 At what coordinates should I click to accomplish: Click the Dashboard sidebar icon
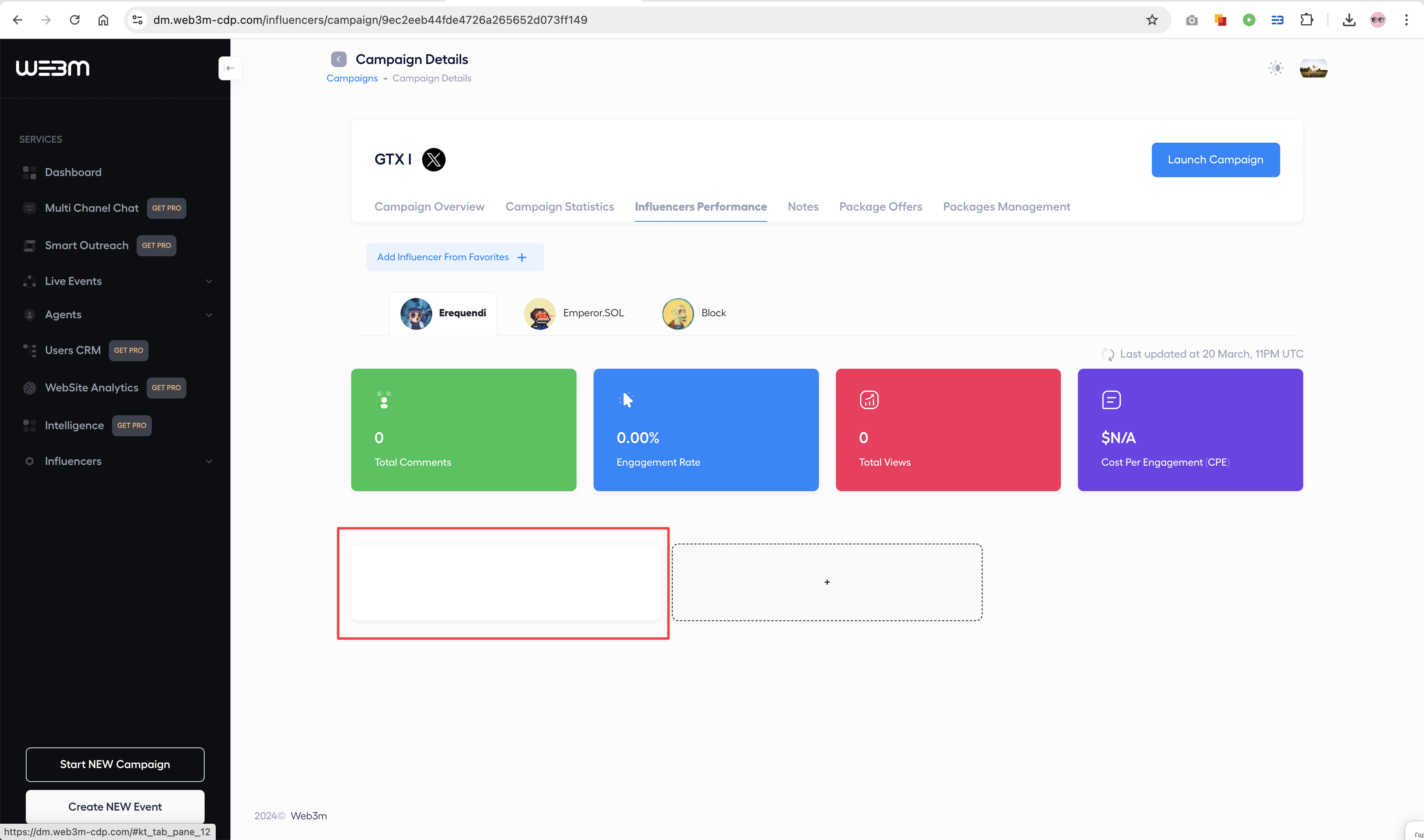pyautogui.click(x=29, y=172)
